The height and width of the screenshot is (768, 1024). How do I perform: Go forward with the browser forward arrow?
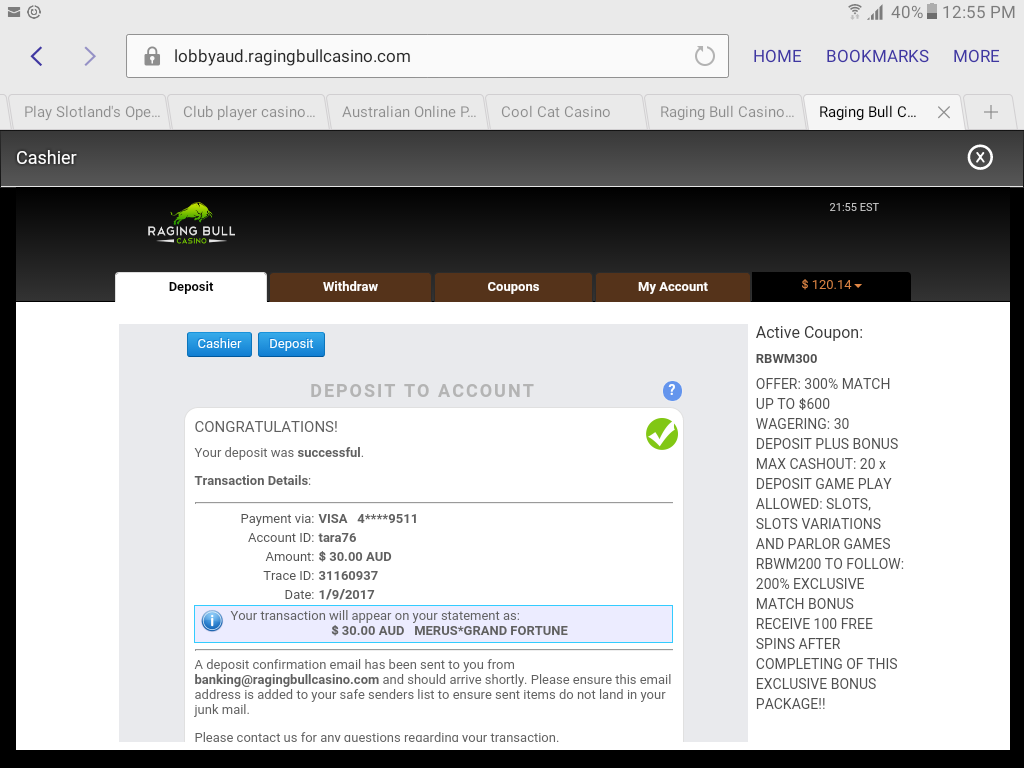coord(90,56)
